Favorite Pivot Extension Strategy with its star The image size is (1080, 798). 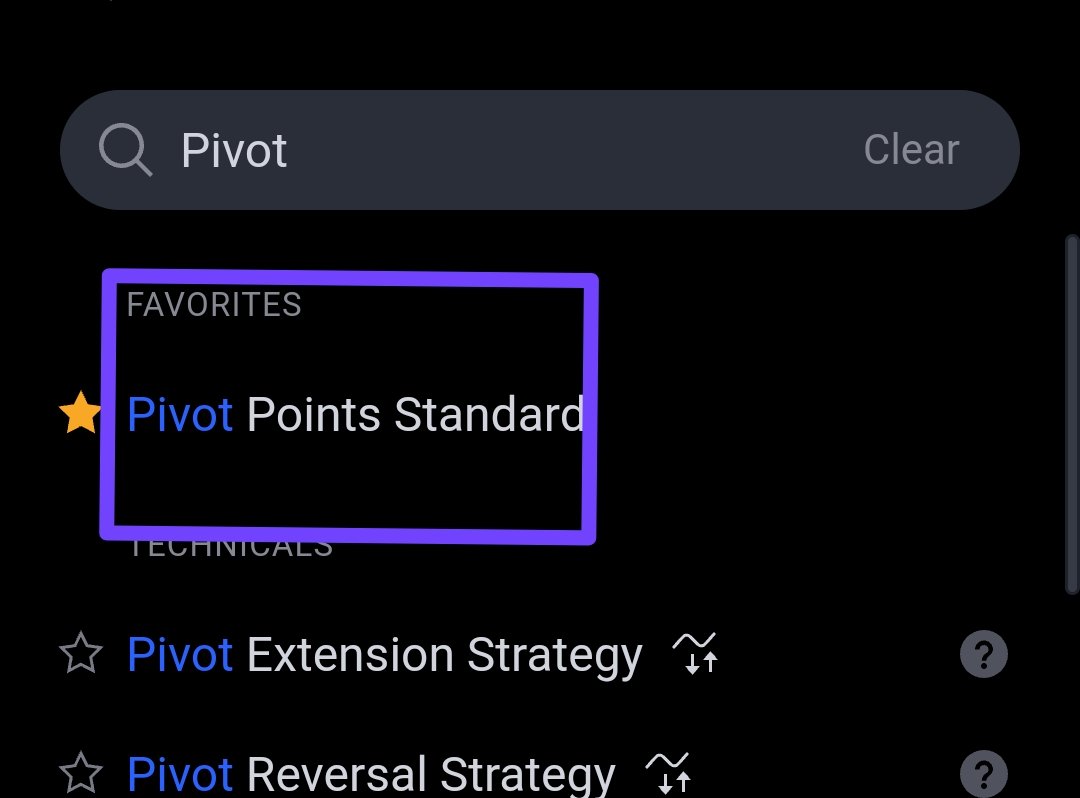pos(81,653)
